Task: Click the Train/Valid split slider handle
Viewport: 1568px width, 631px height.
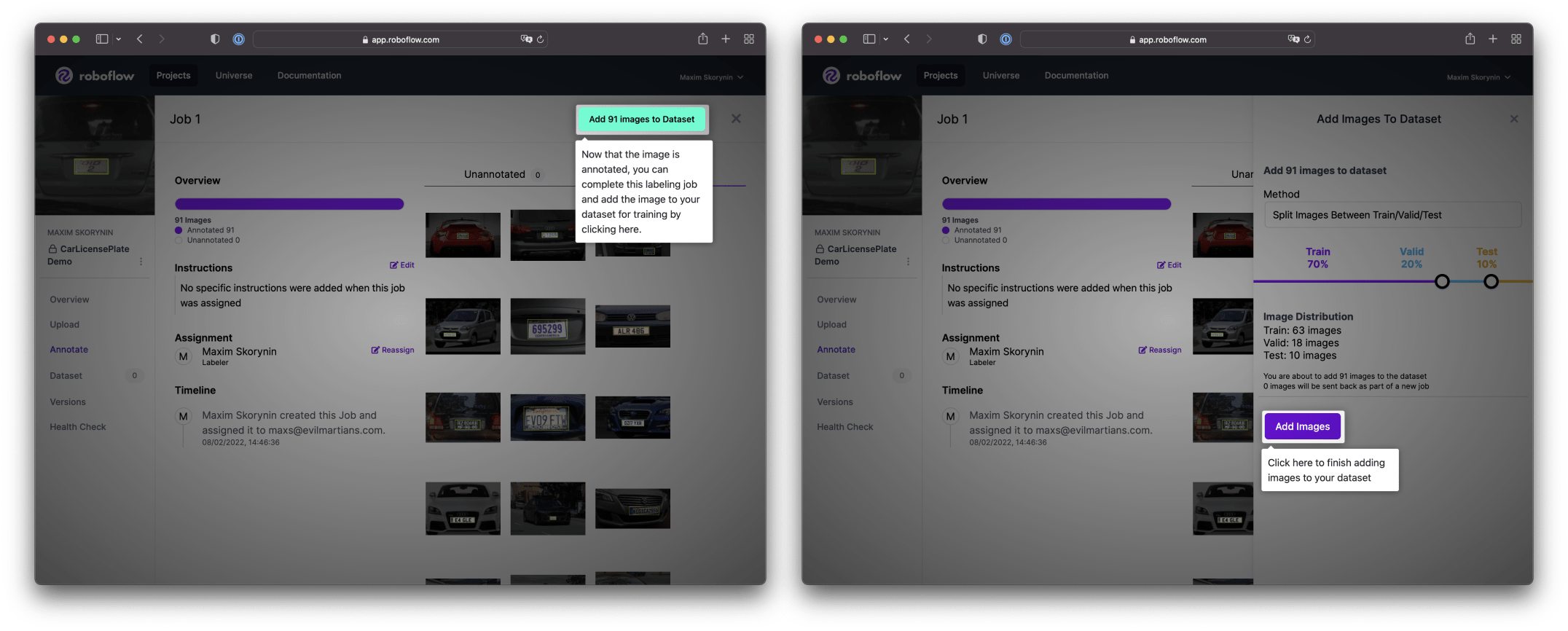Action: [1441, 281]
